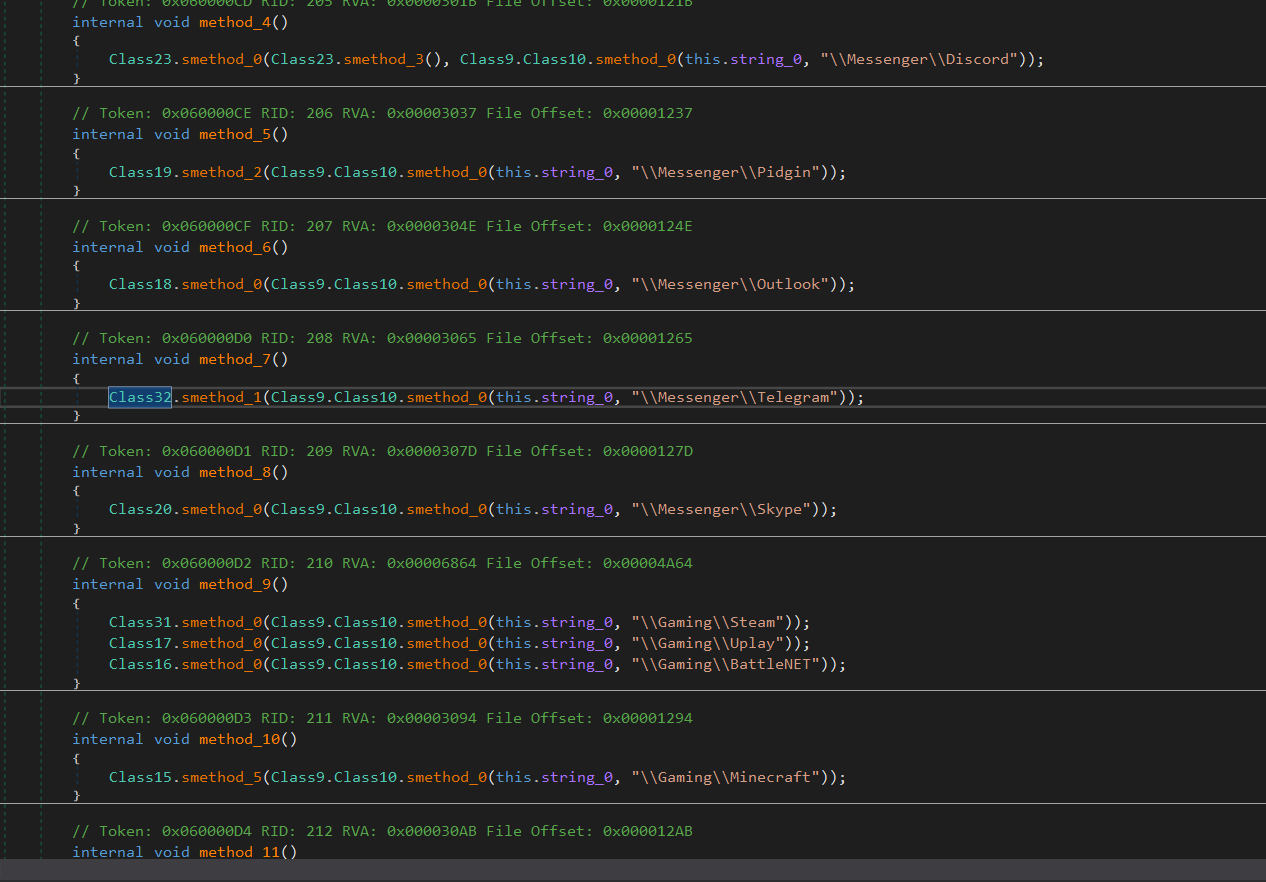Select the method_9 declaration name
This screenshot has width=1266, height=882.
tap(234, 584)
